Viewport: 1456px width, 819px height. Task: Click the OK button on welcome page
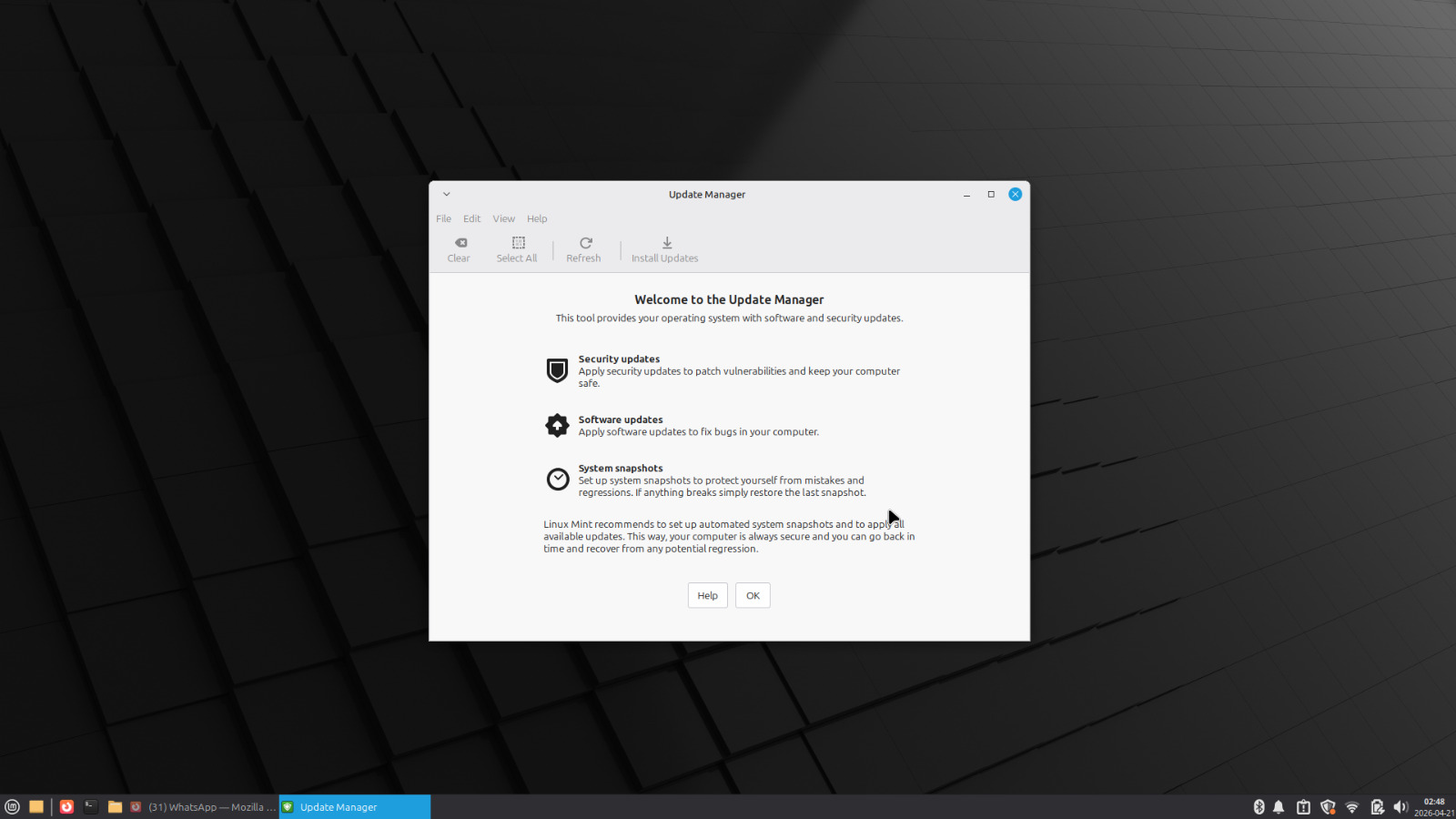753,596
